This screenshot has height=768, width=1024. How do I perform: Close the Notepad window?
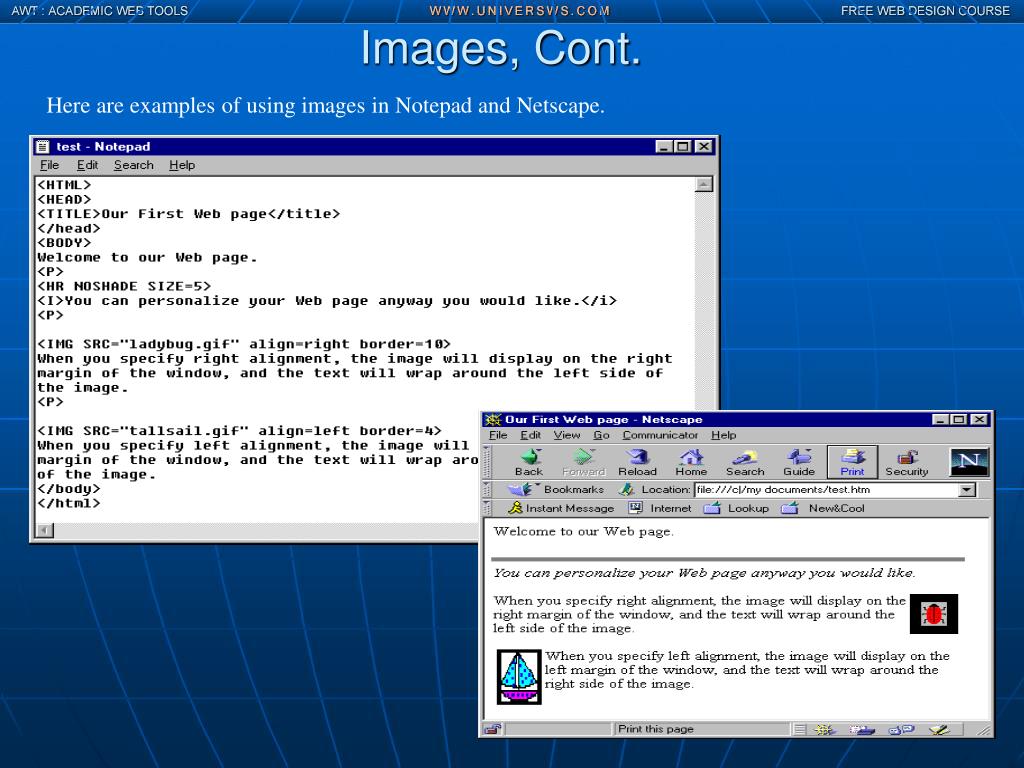[x=703, y=146]
